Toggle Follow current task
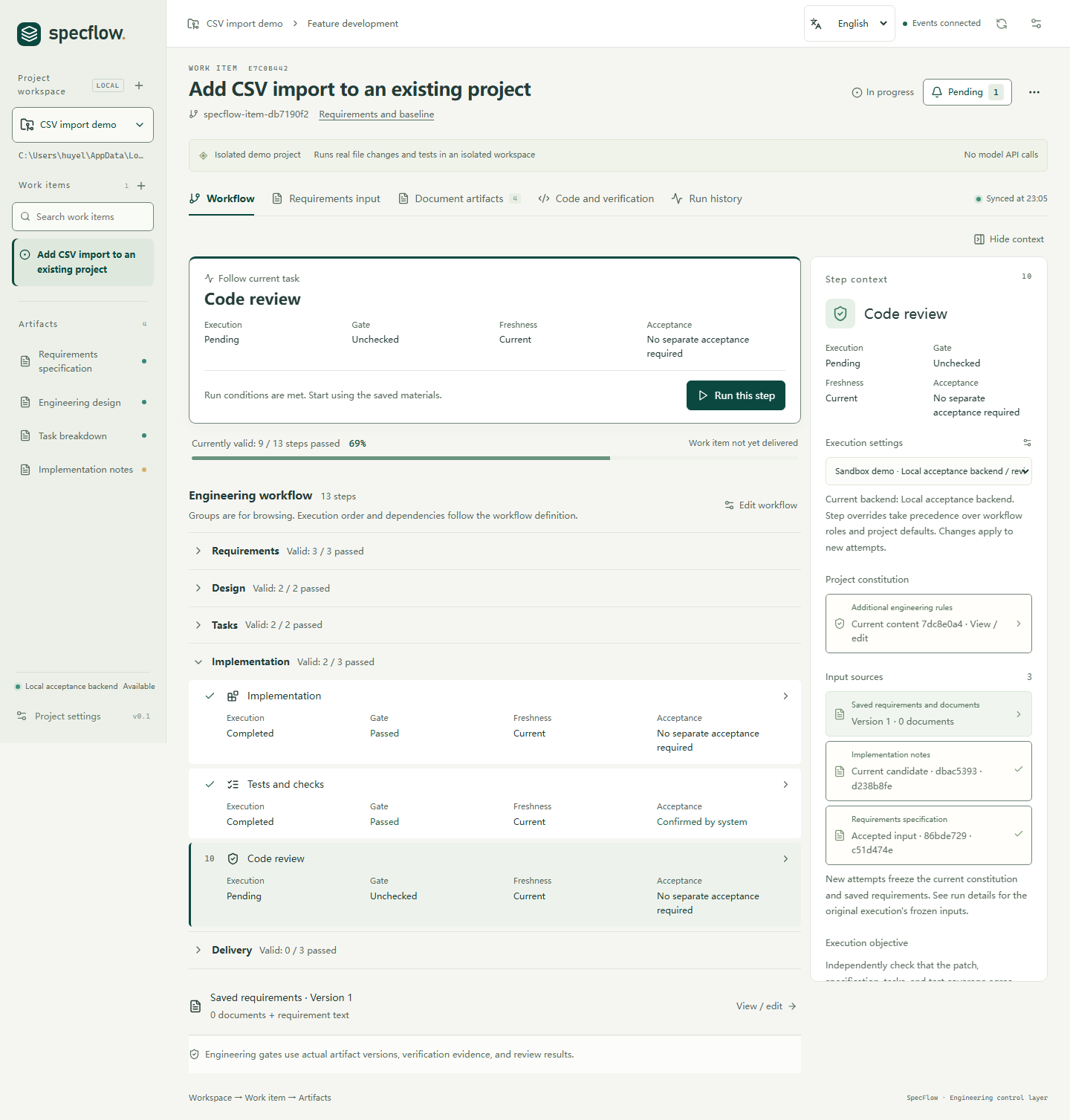This screenshot has height=1120, width=1070. coord(252,279)
